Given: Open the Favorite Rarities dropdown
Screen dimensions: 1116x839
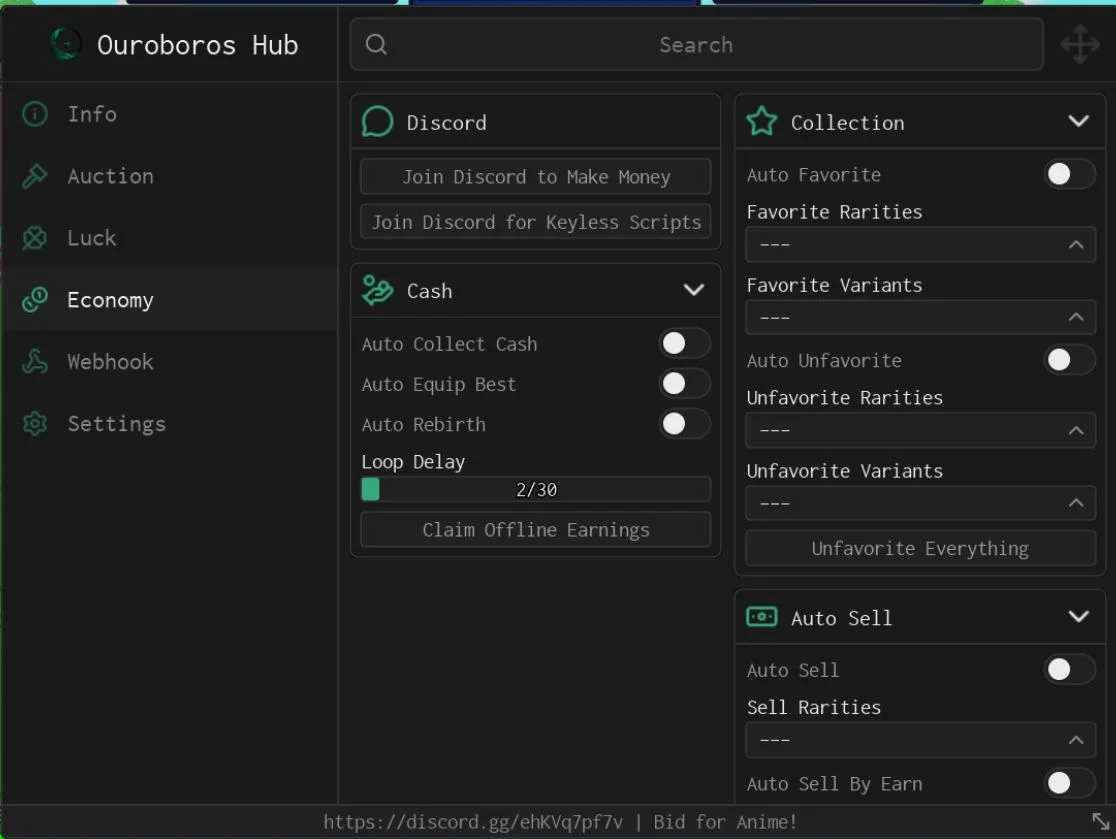Looking at the screenshot, I should [x=920, y=245].
